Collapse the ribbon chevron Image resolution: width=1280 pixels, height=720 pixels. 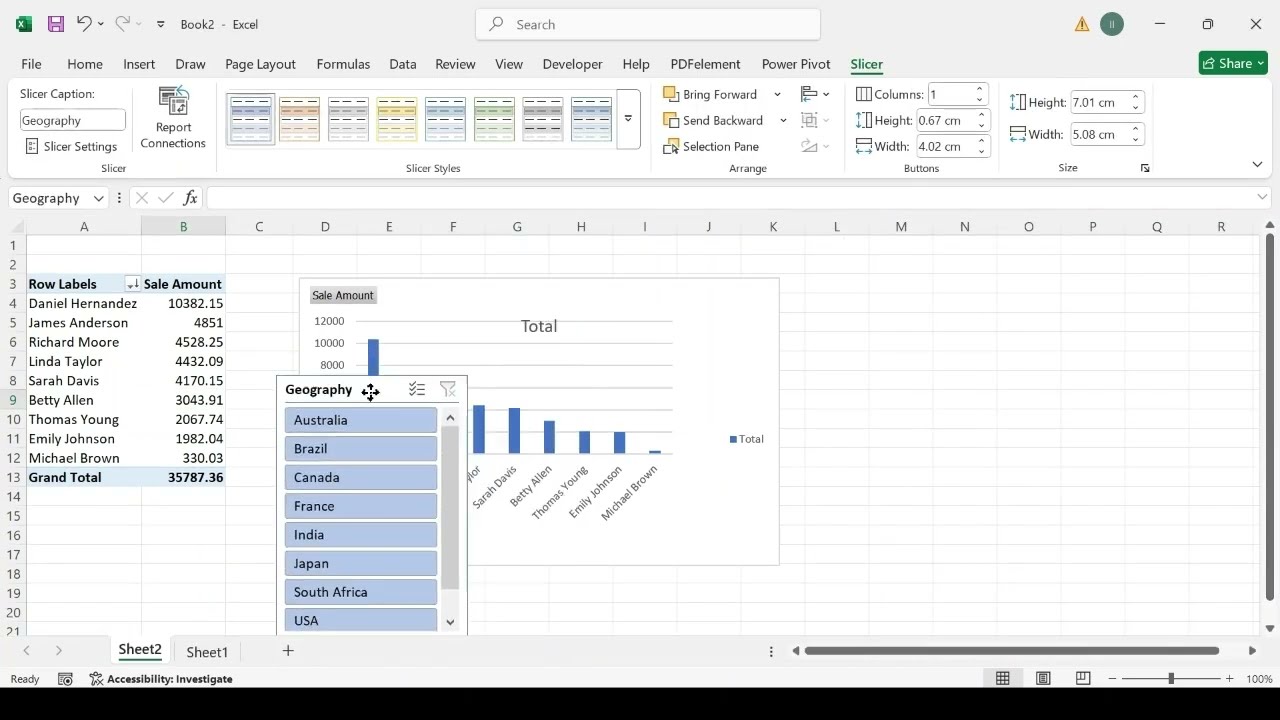(1257, 165)
